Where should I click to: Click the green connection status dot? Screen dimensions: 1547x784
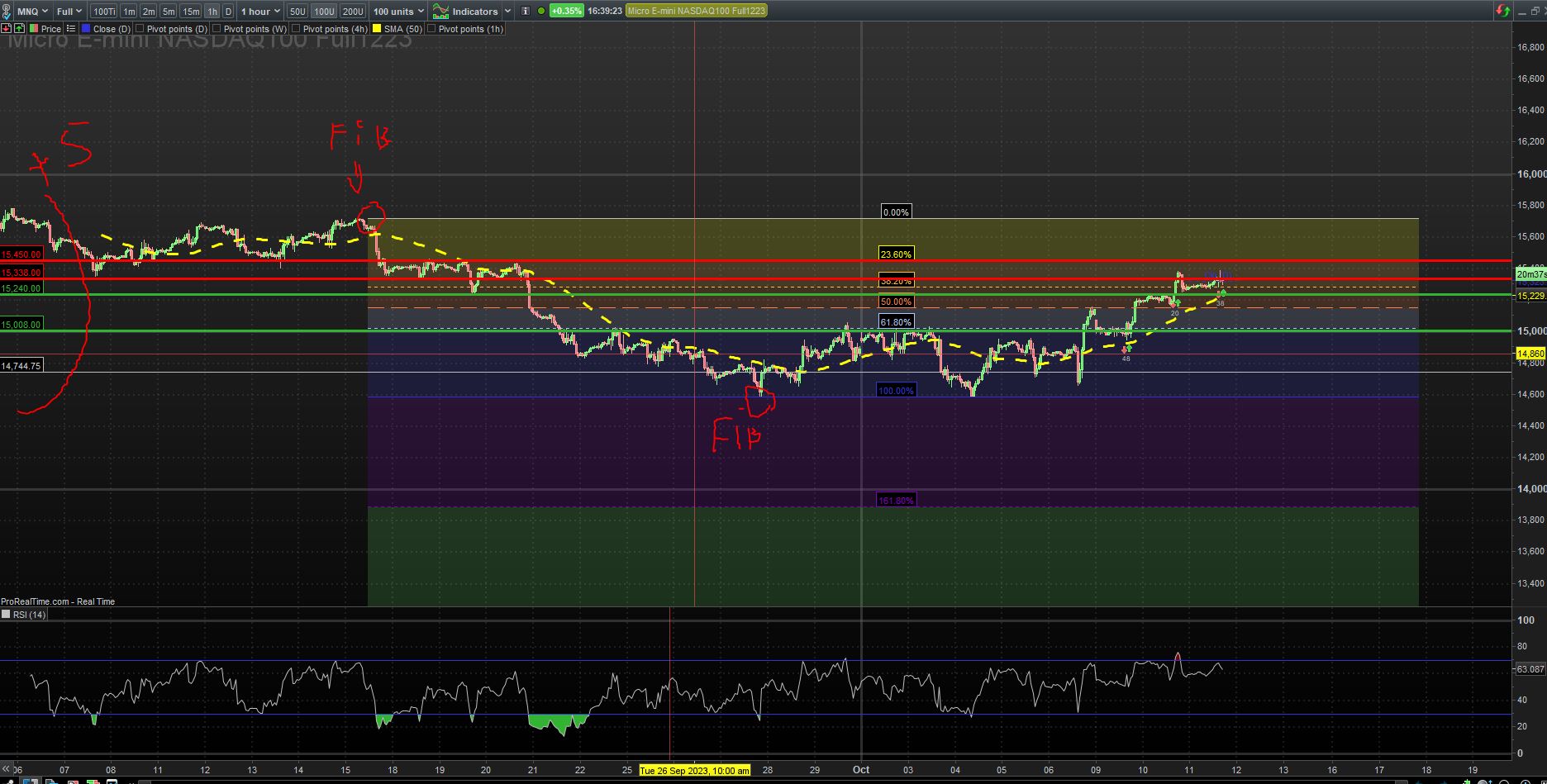click(541, 12)
